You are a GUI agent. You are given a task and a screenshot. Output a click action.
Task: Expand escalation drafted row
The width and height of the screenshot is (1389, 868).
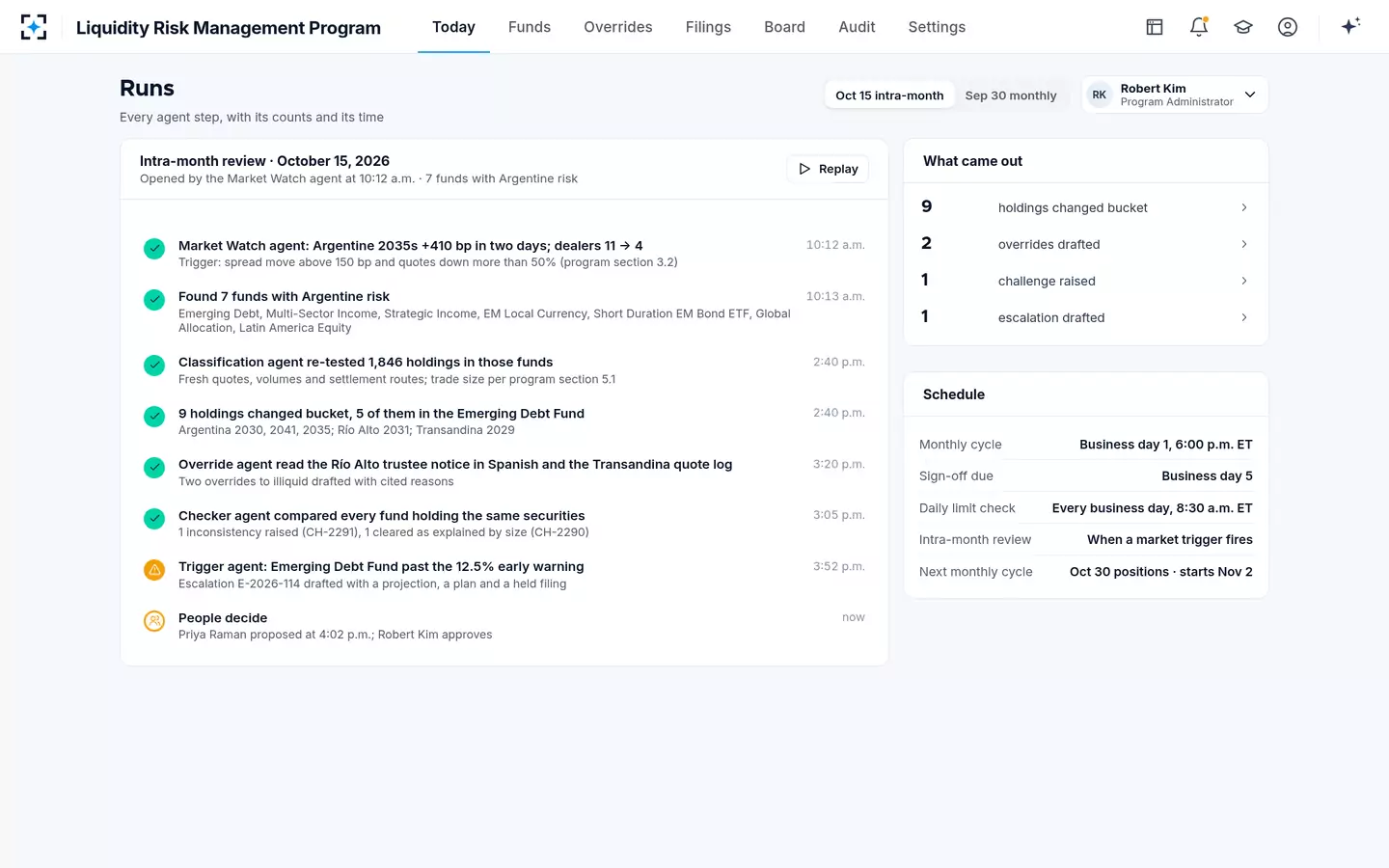(x=1085, y=317)
